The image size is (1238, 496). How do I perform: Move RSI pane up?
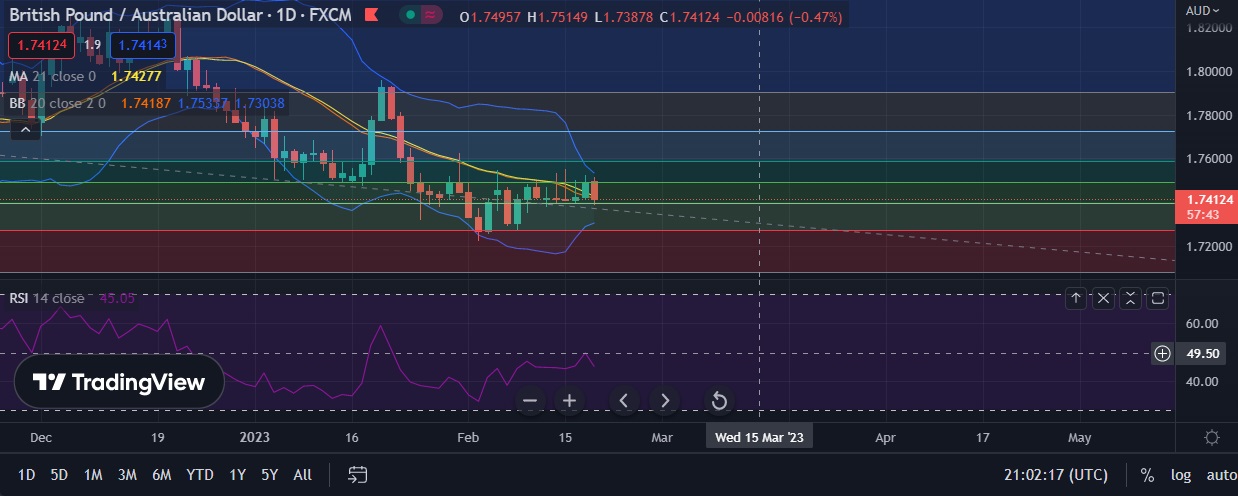point(1076,298)
